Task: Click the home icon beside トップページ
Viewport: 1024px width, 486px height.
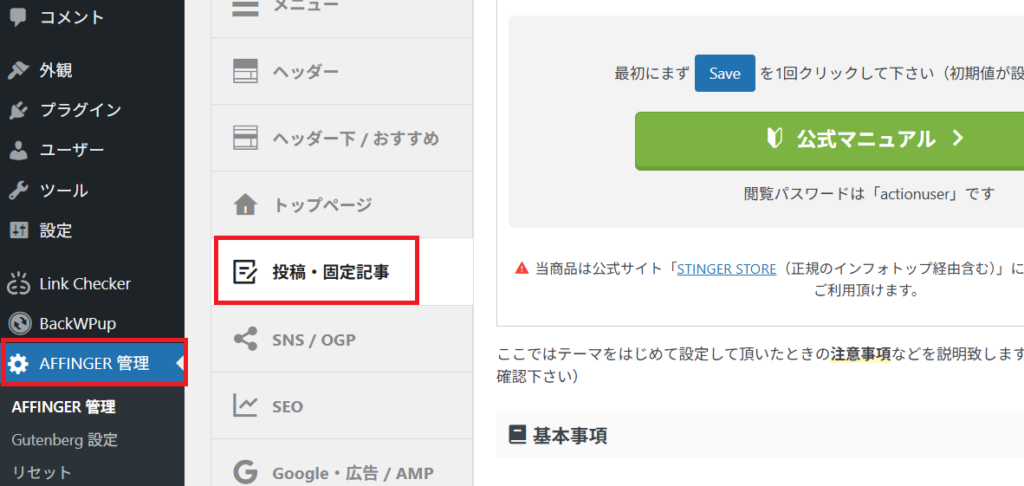Action: click(x=245, y=205)
